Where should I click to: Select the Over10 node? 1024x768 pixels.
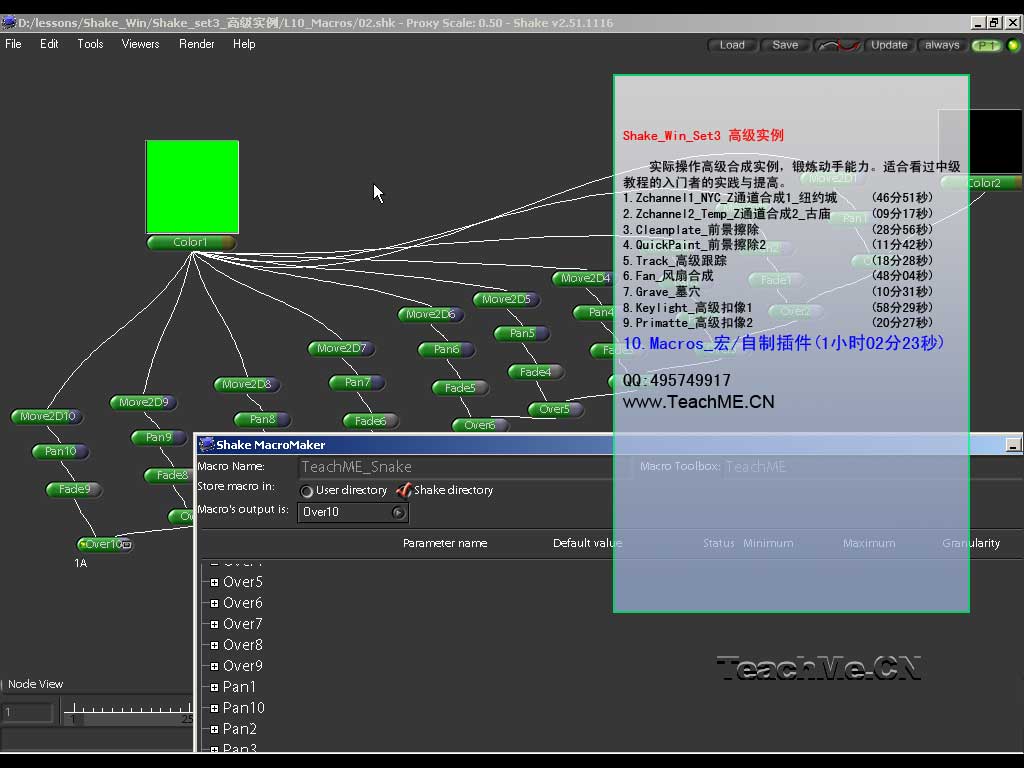pyautogui.click(x=105, y=544)
